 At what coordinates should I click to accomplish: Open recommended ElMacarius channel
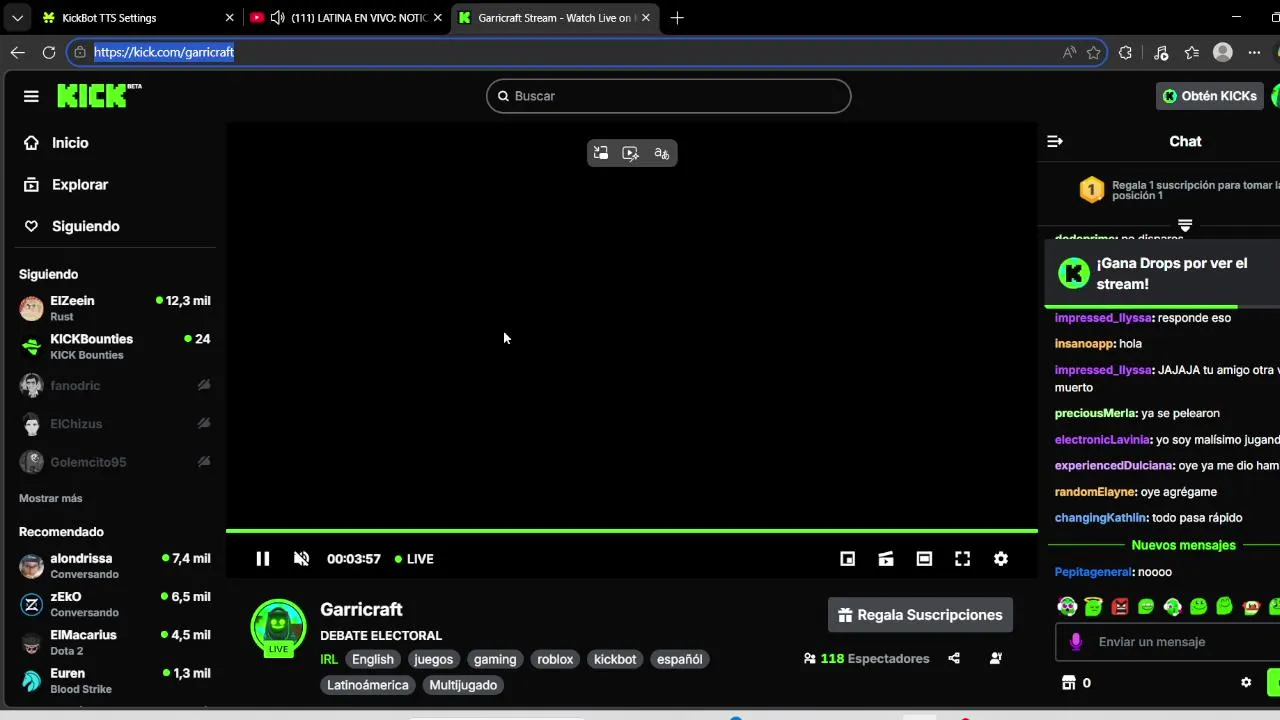point(115,642)
